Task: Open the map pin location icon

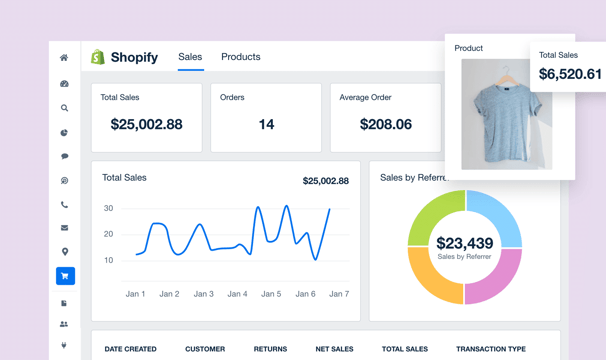Action: click(65, 252)
